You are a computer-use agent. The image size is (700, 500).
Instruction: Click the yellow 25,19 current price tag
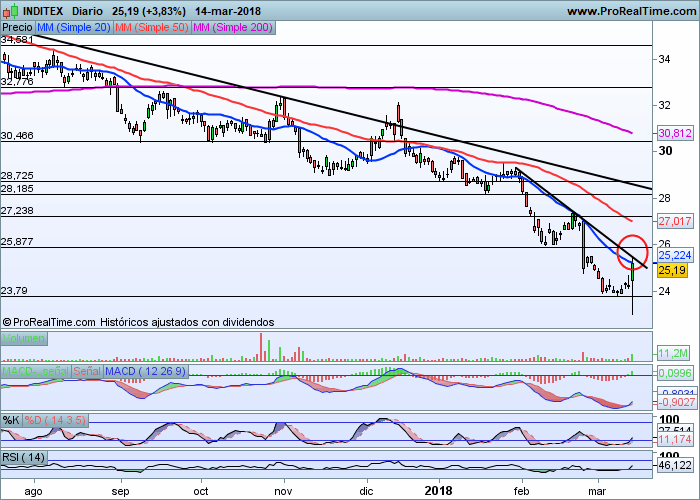click(672, 270)
